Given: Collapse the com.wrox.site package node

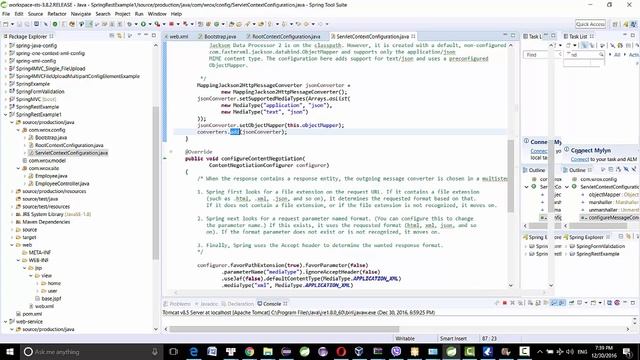Looking at the screenshot, I should coord(18,168).
